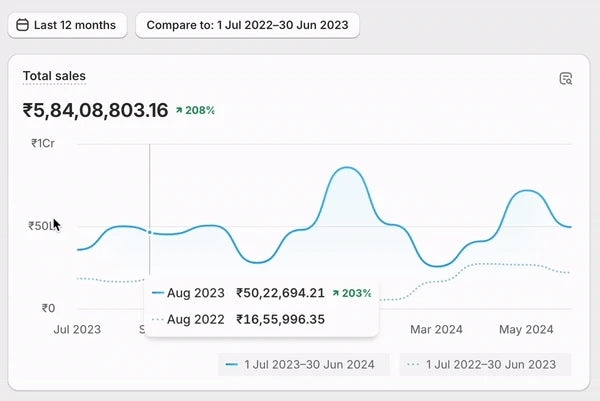Viewport: 600px width, 401px height.
Task: Click the dotted line swatch in the legend
Action: [413, 365]
